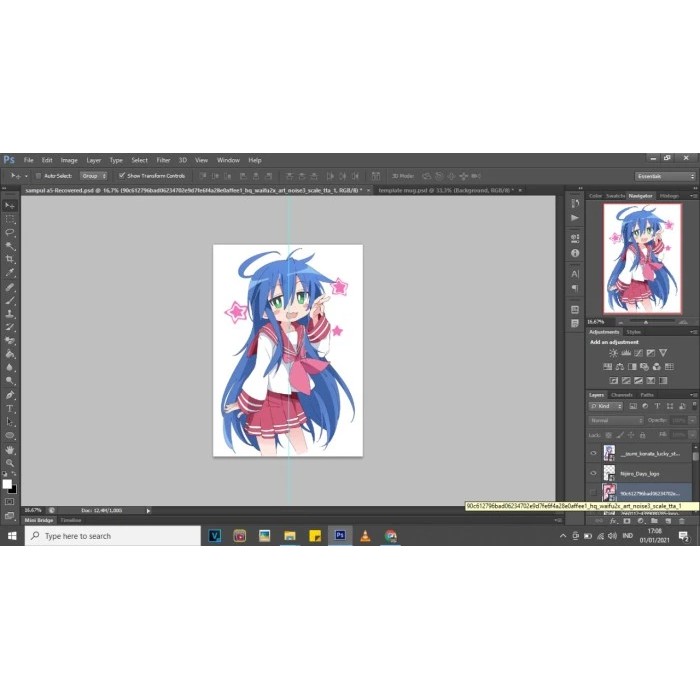Screen dimensions: 700x700
Task: Select the Healing Brush tool
Action: click(10, 287)
